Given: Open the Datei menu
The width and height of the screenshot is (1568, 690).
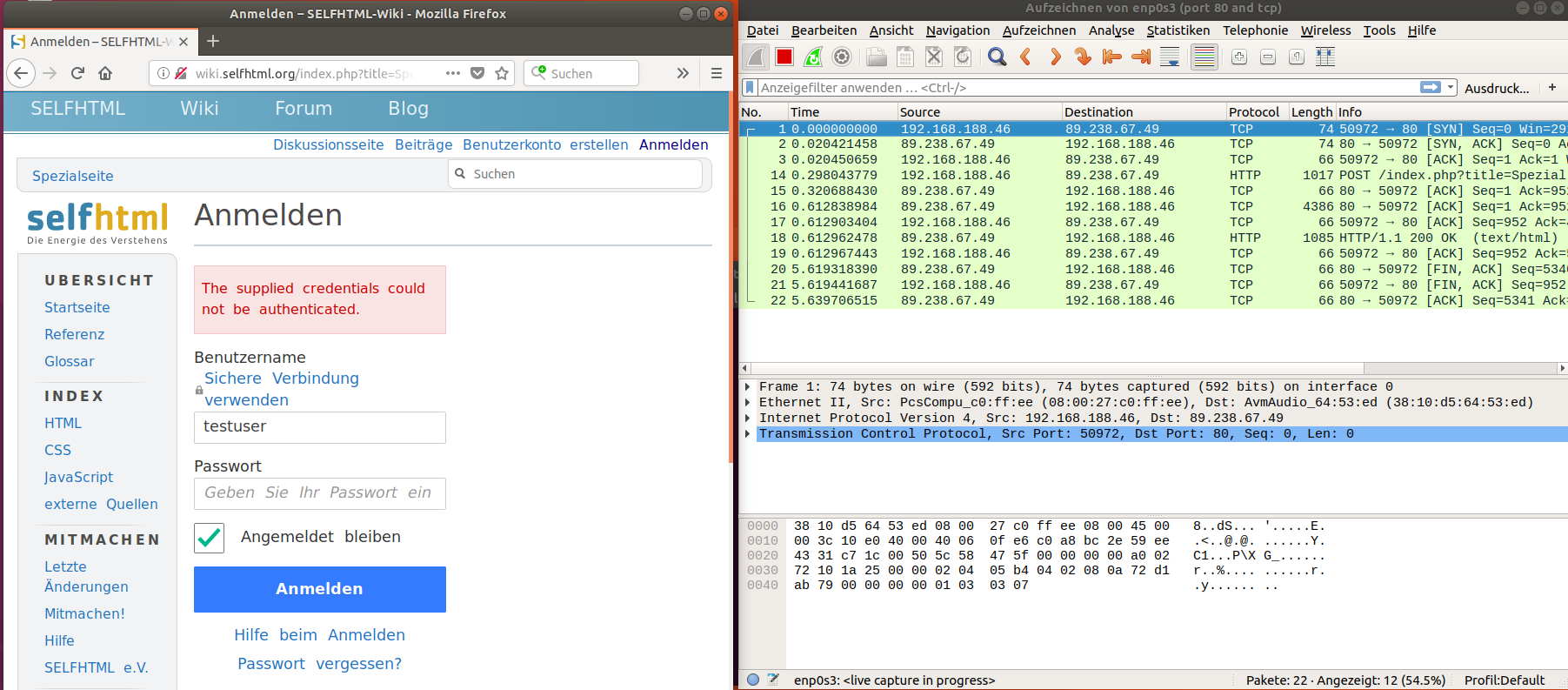Looking at the screenshot, I should tap(763, 30).
